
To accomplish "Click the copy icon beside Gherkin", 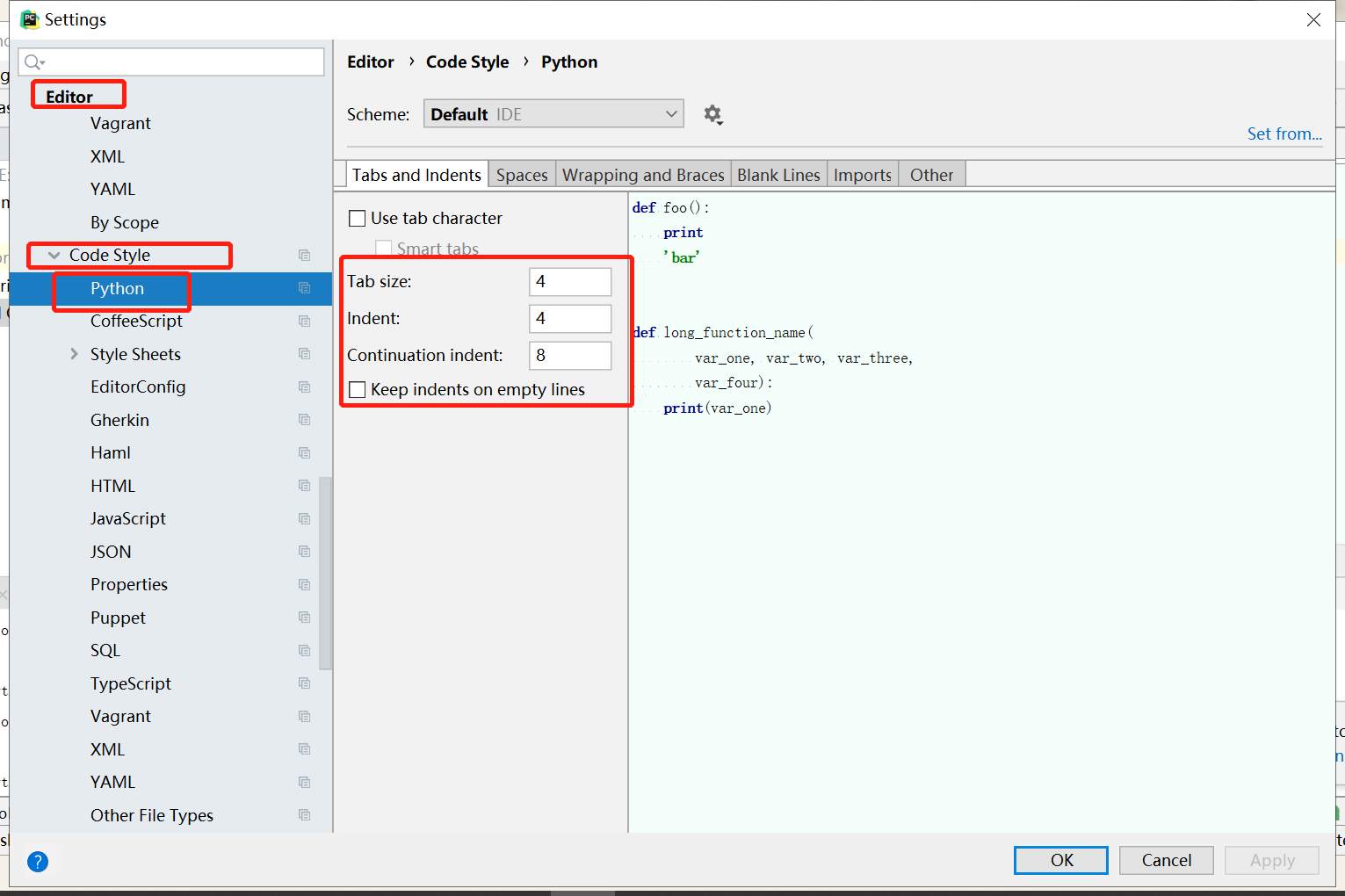I will 305,420.
